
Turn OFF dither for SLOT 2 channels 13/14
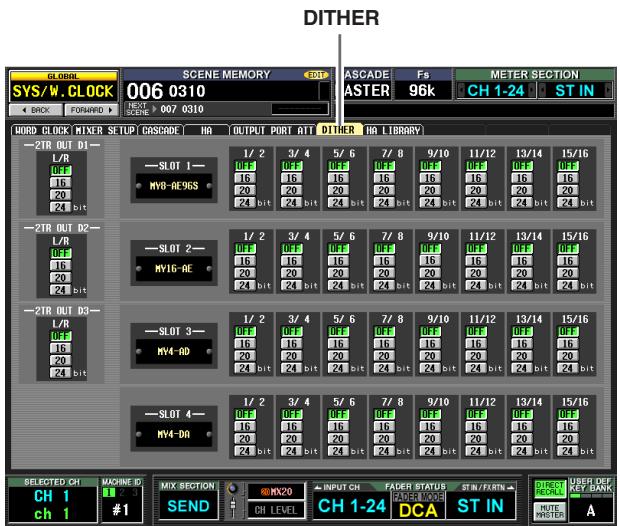[522, 249]
